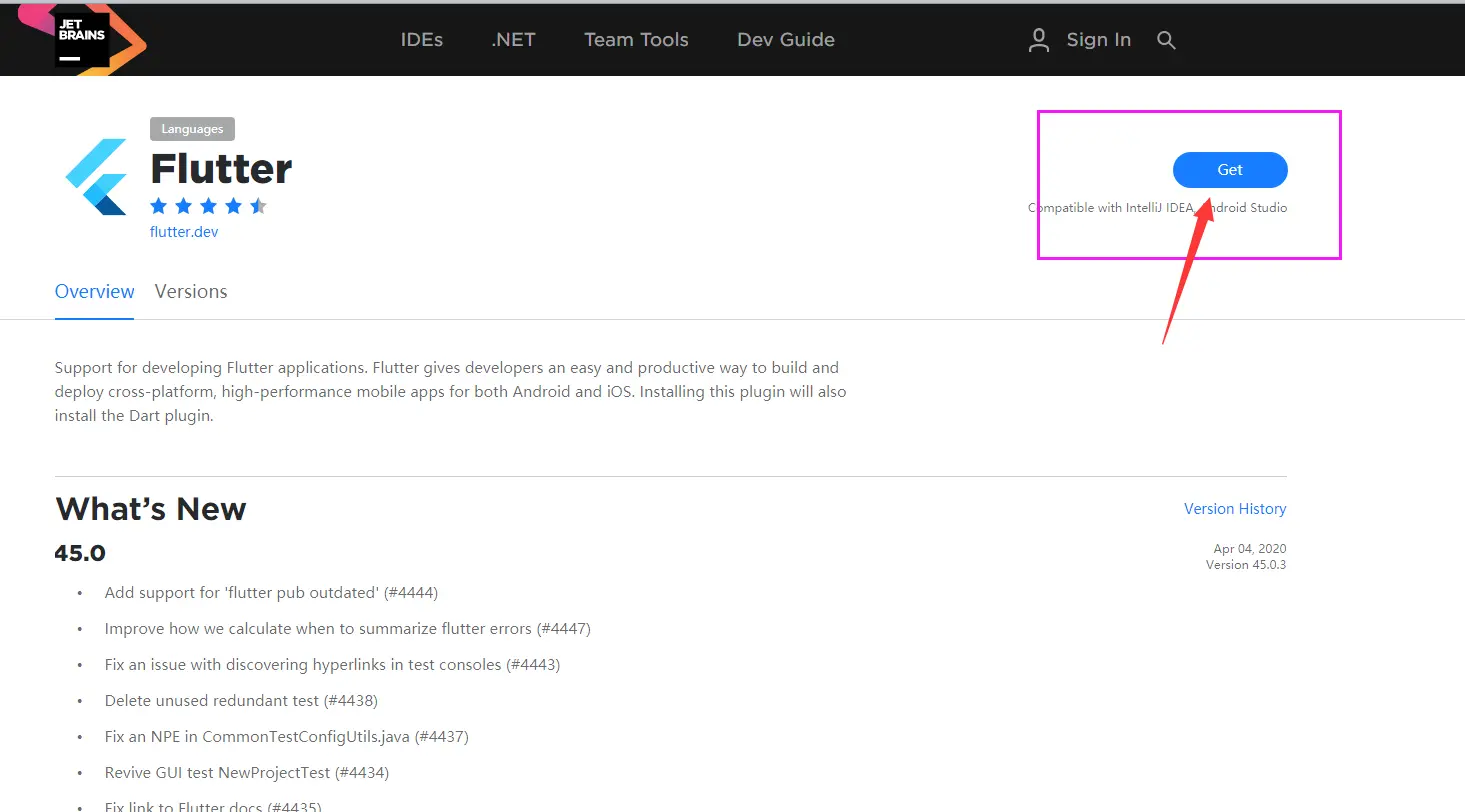The height and width of the screenshot is (812, 1465).
Task: Click the What's New heading
Action: (151, 509)
